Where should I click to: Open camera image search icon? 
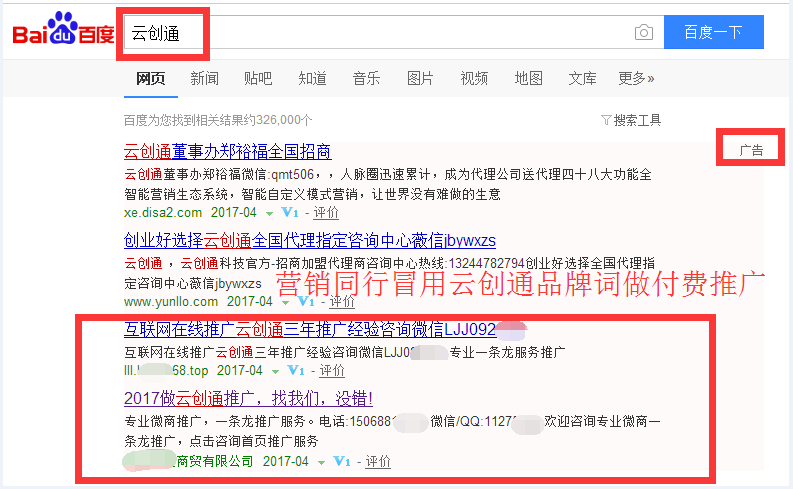(x=644, y=32)
